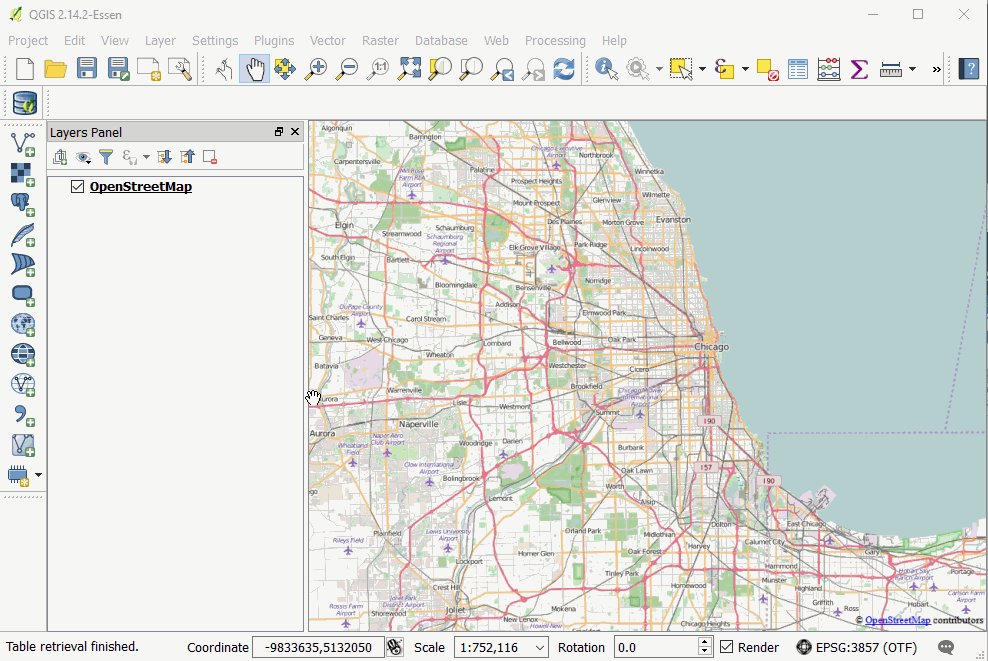The image size is (988, 661).
Task: Click the Add Raster Layer icon
Action: [23, 173]
